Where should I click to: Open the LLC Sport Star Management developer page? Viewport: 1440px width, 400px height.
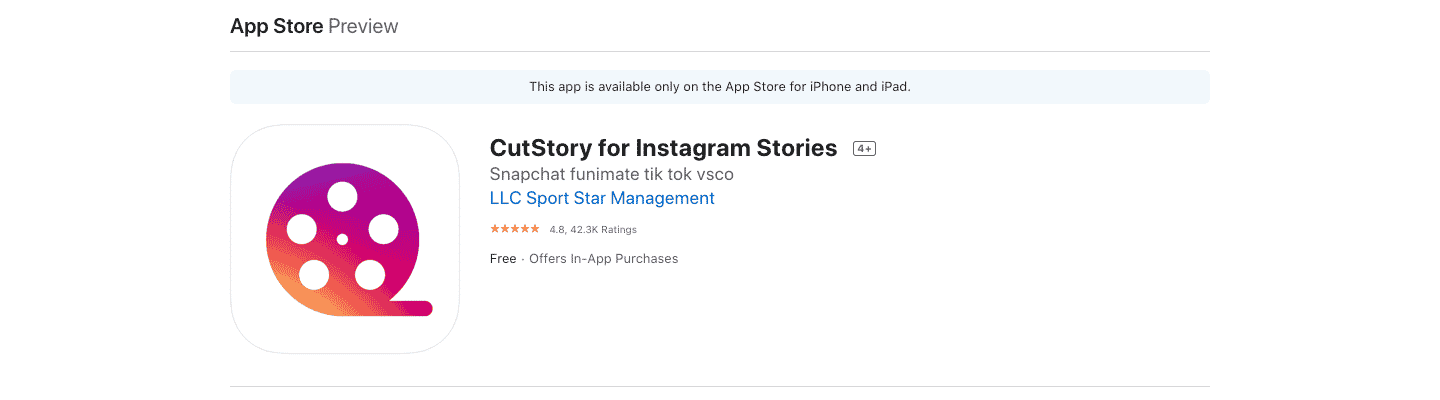tap(602, 198)
